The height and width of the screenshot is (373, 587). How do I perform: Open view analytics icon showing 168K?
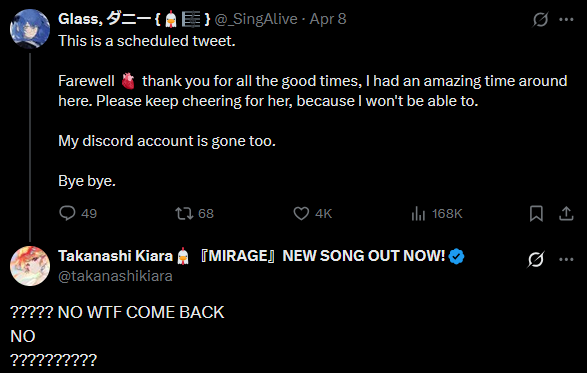click(418, 213)
